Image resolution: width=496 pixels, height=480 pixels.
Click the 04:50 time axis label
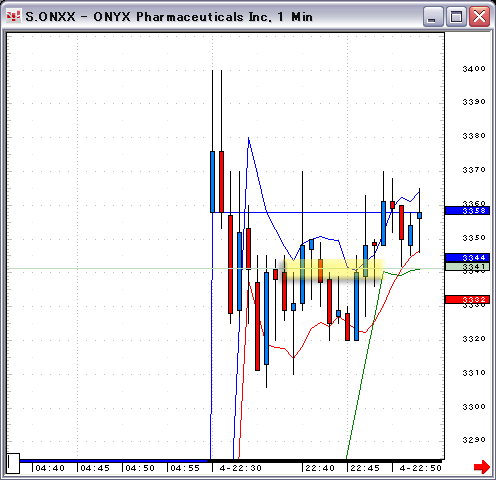[x=140, y=468]
